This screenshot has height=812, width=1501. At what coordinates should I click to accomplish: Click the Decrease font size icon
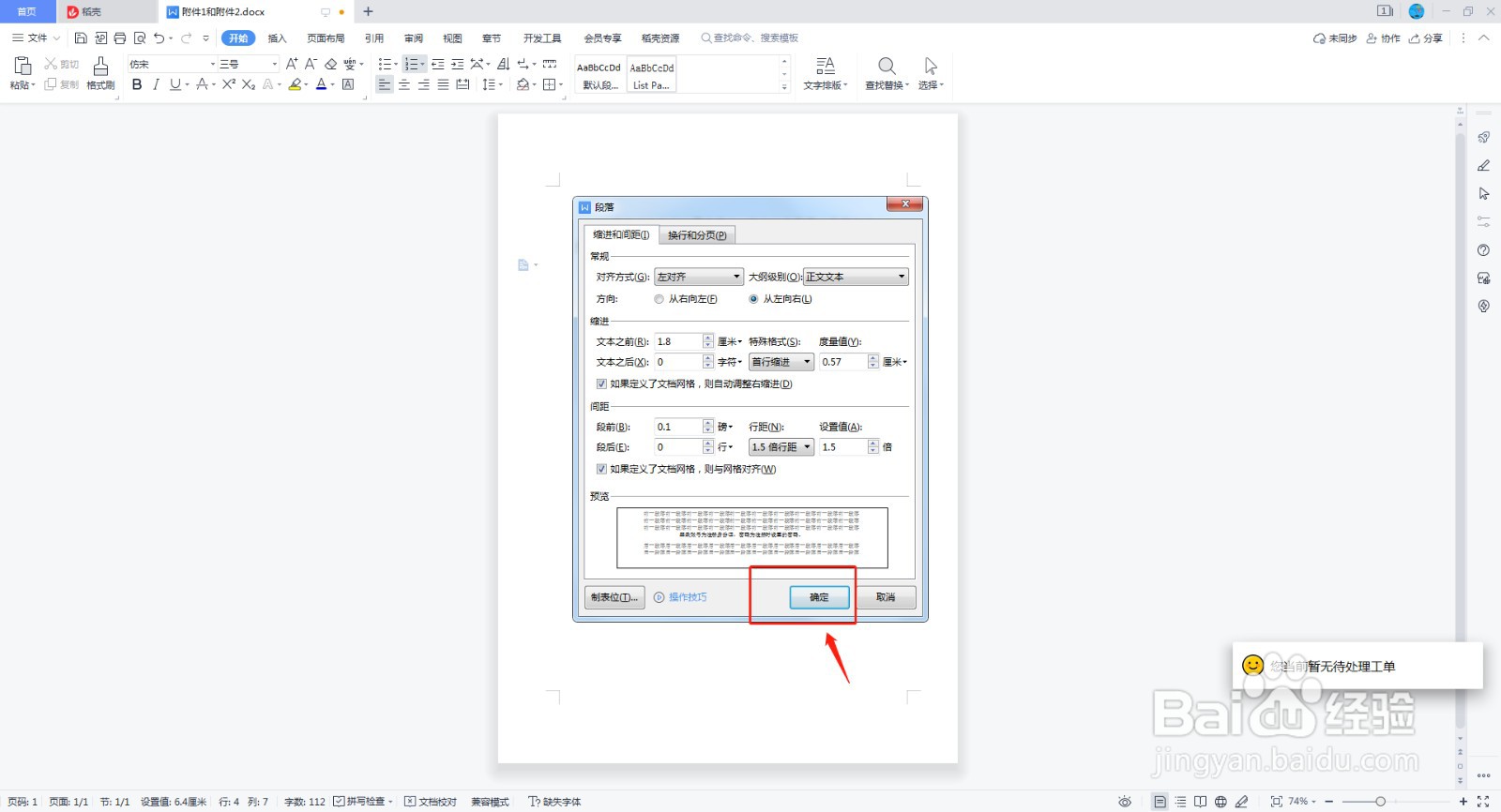tap(311, 64)
